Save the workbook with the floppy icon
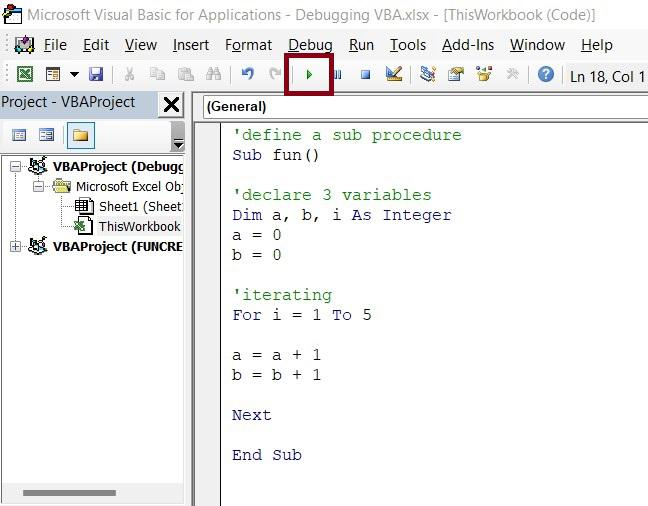648x506 pixels. (96, 74)
